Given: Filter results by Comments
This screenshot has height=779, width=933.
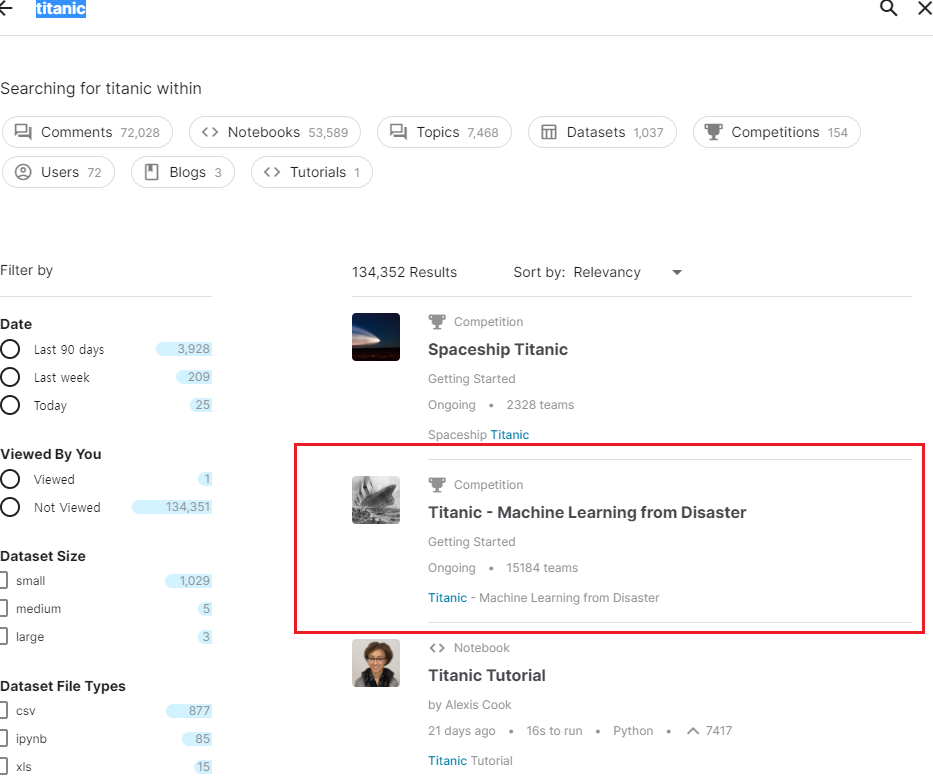Looking at the screenshot, I should [x=87, y=132].
